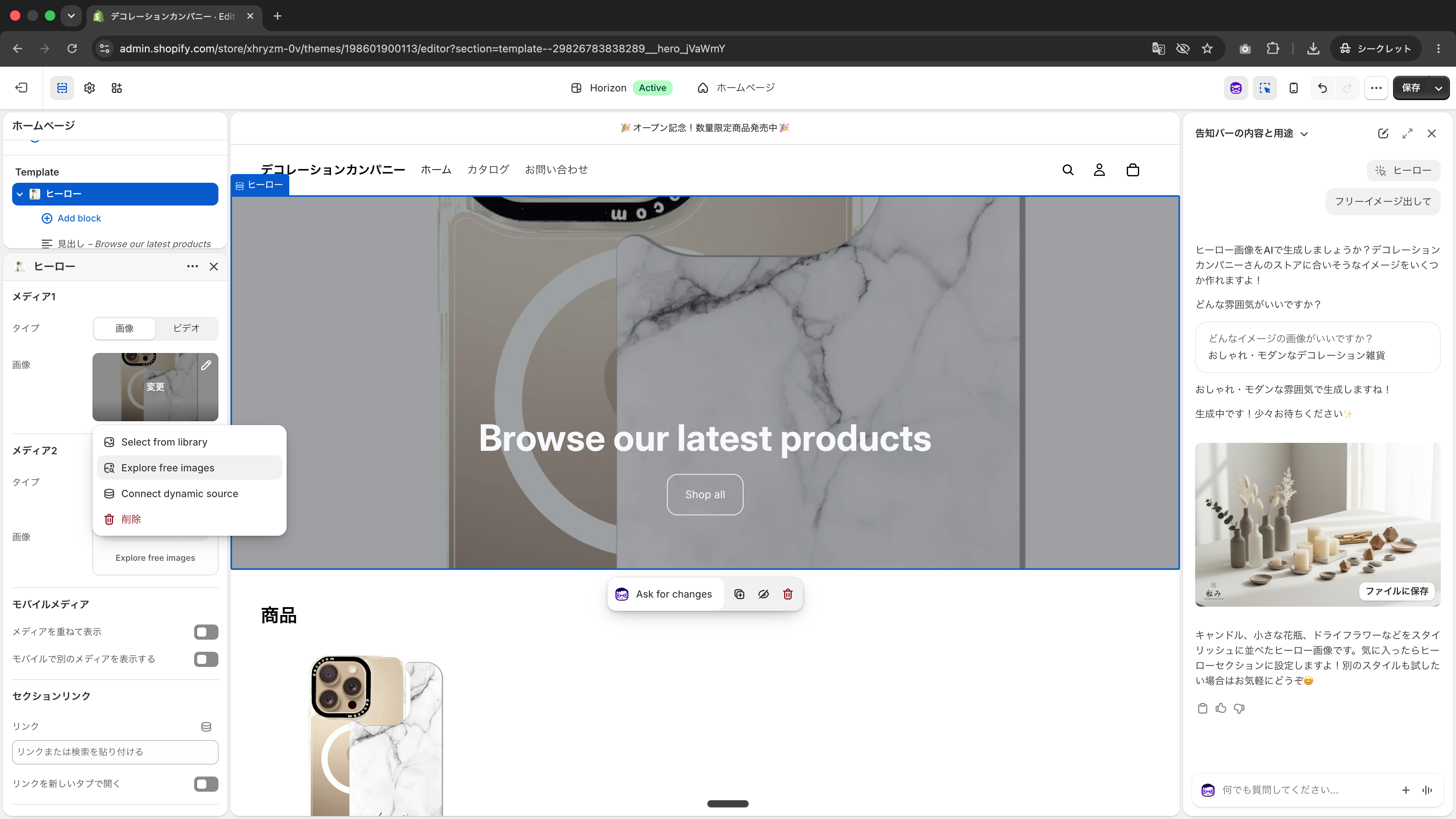The width and height of the screenshot is (1456, 819).
Task: Toggle メディアを重ねて表示 switch
Action: coord(206,632)
